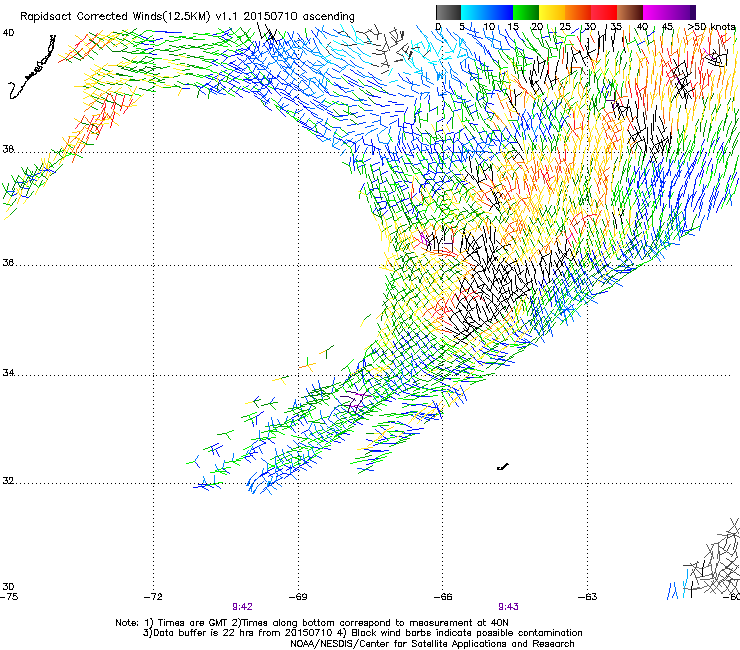Click the orange 25-30 knots legend segment

(578, 12)
